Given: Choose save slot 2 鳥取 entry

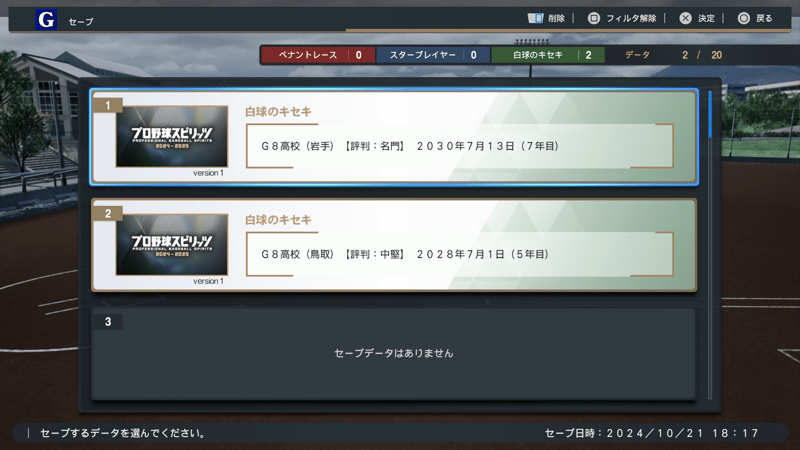Looking at the screenshot, I should coord(394,245).
